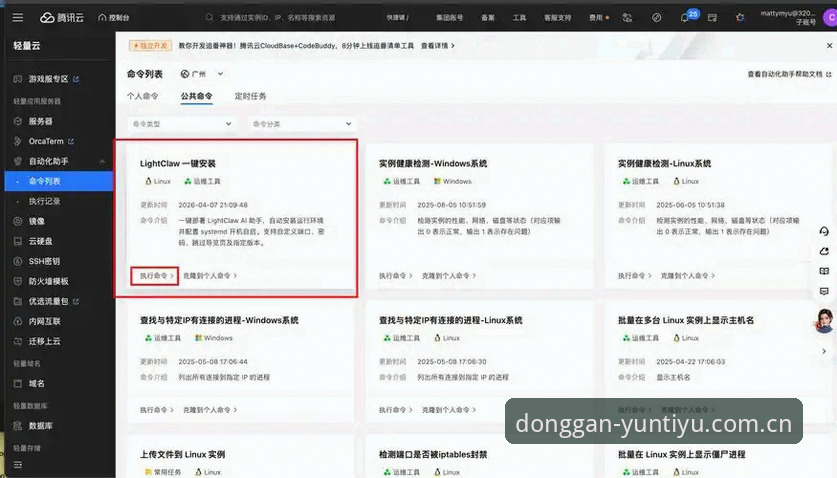Image resolution: width=837 pixels, height=478 pixels.
Task: Collapse the 自动化助手 sidebar group
Action: pyautogui.click(x=102, y=161)
